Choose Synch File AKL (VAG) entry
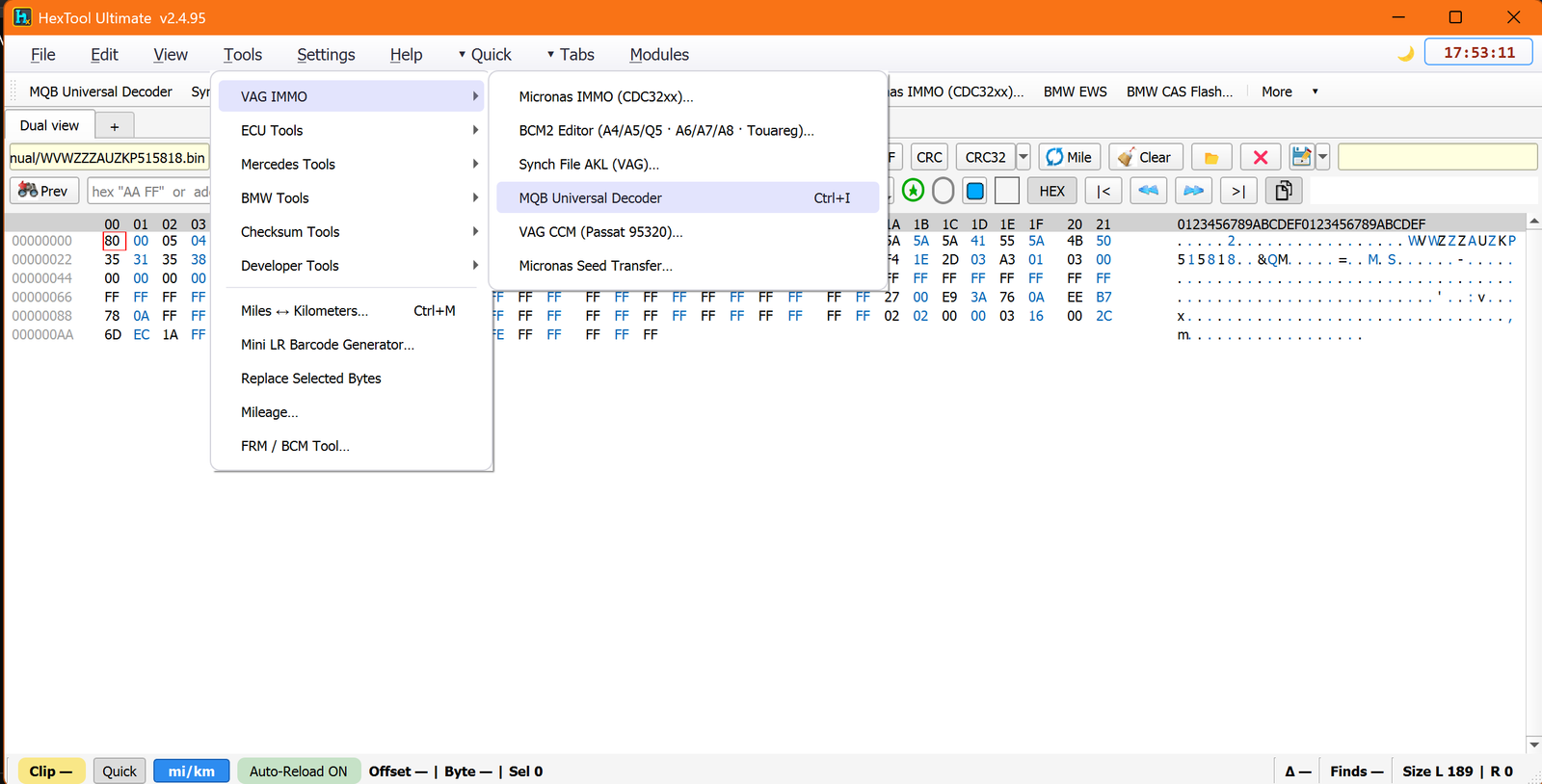 687,164
